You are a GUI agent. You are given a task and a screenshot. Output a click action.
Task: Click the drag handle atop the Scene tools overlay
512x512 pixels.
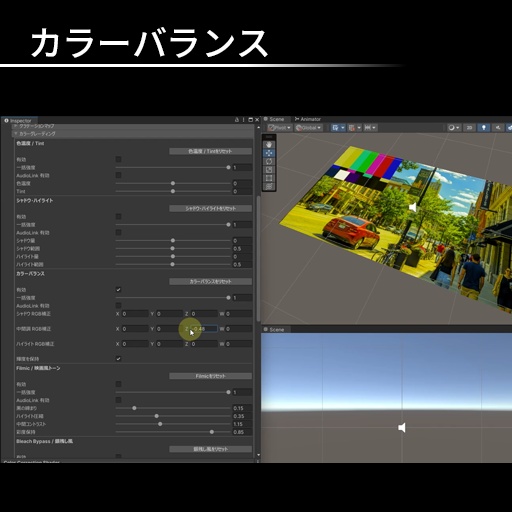pos(269,137)
